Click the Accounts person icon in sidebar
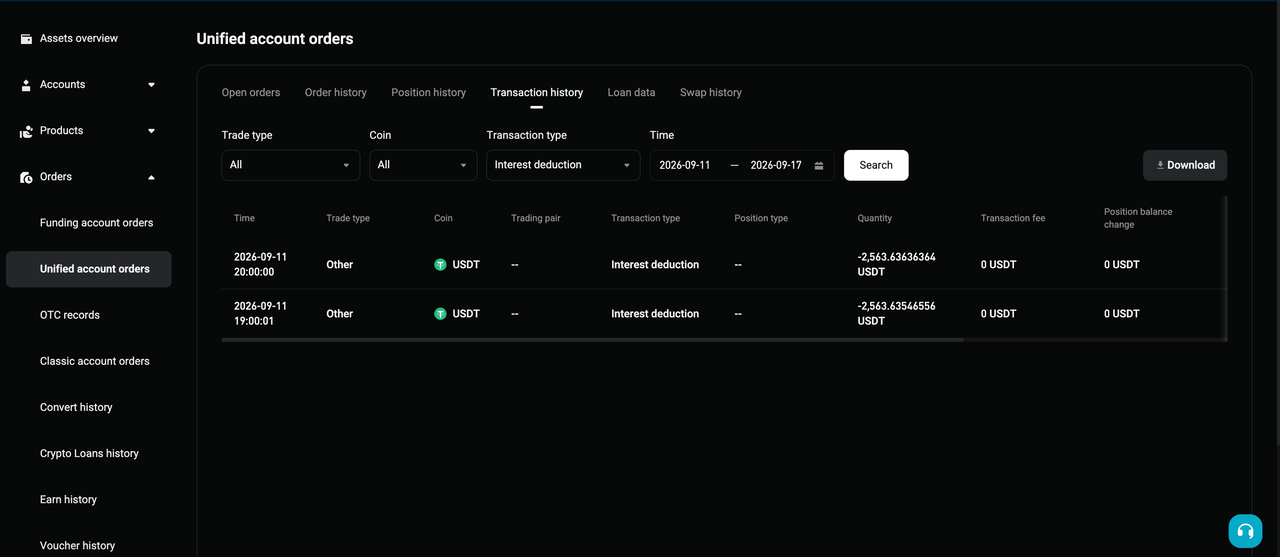 [x=26, y=85]
